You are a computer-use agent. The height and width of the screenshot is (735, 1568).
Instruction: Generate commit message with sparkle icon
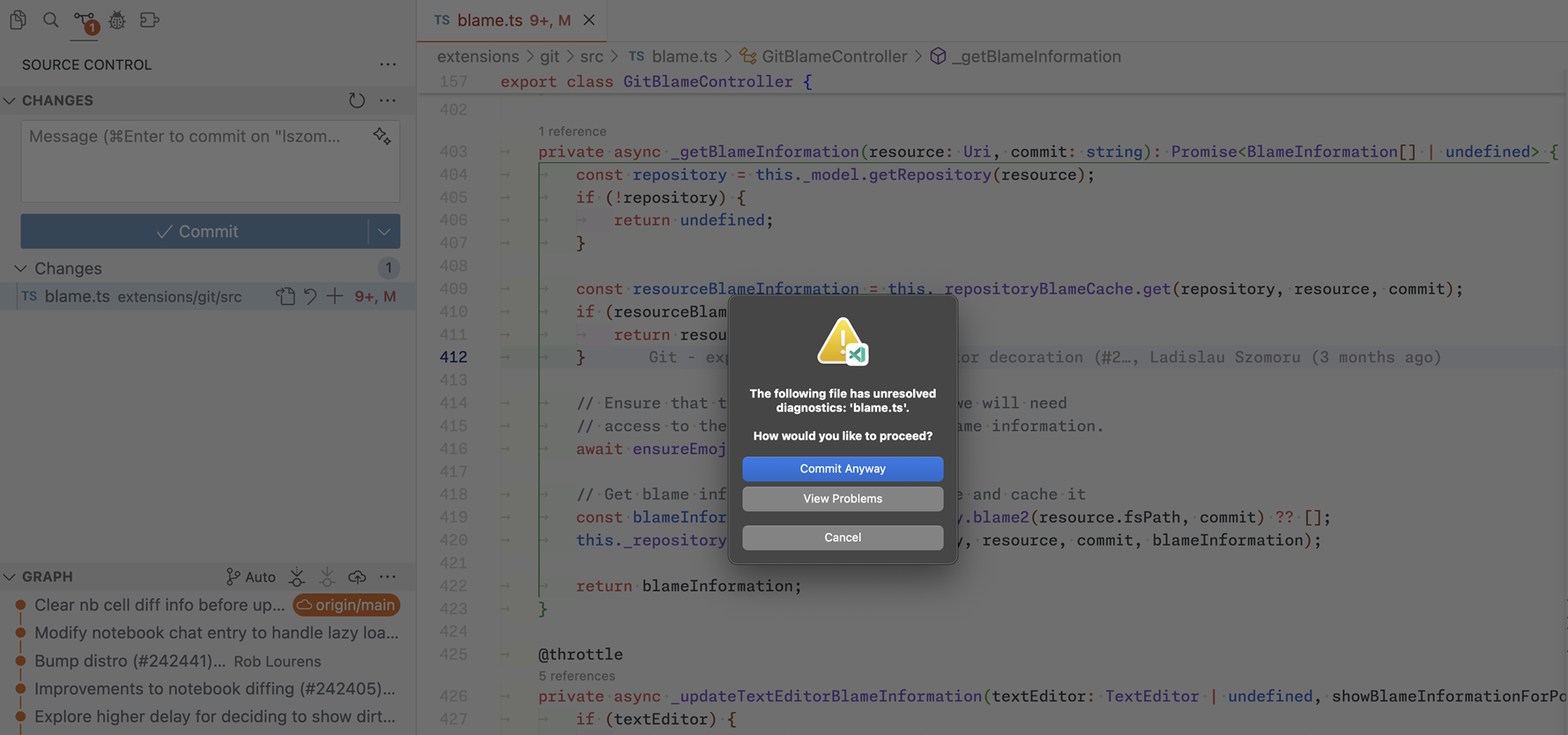(x=382, y=137)
